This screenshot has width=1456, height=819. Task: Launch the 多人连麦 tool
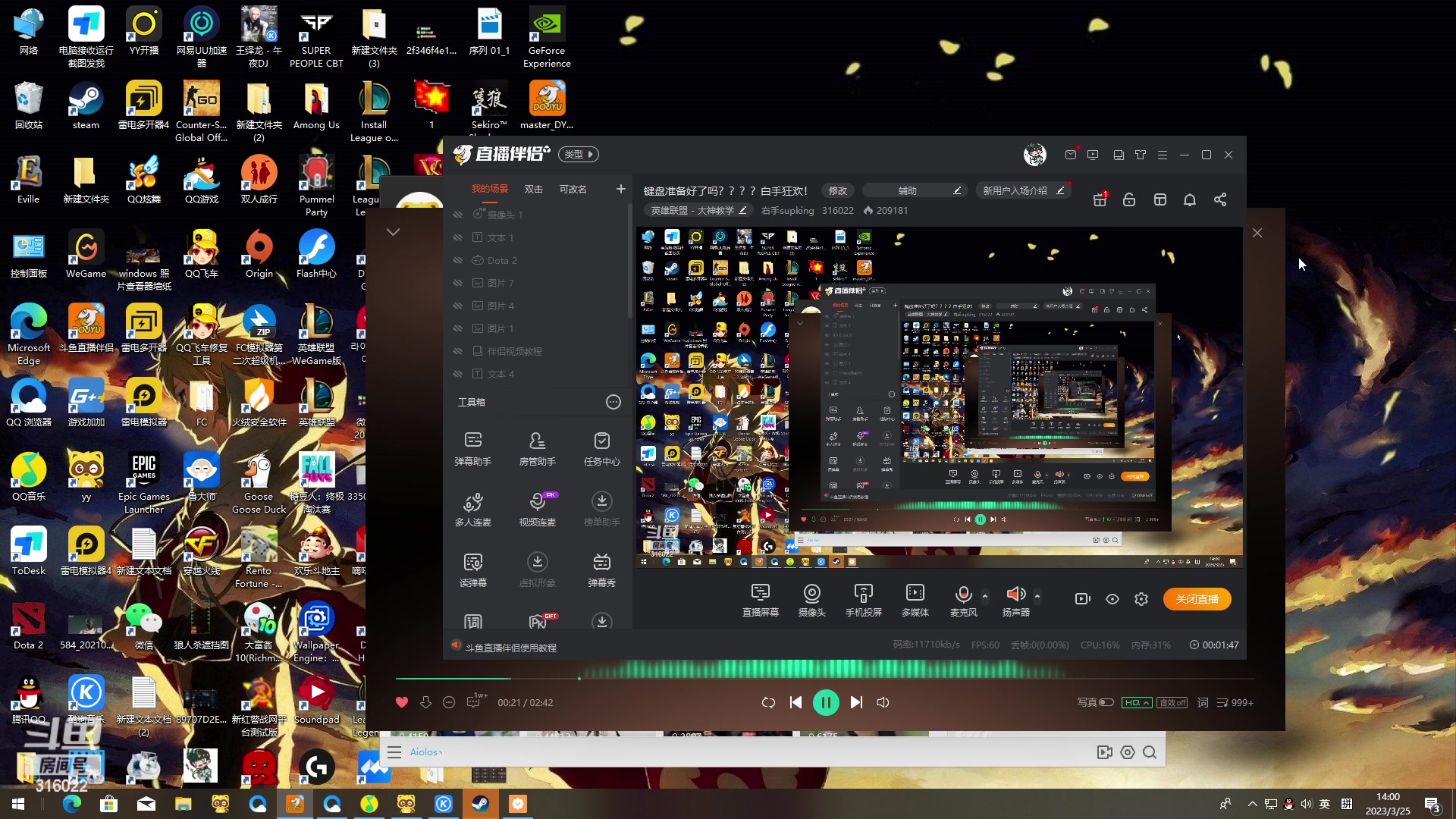[472, 508]
